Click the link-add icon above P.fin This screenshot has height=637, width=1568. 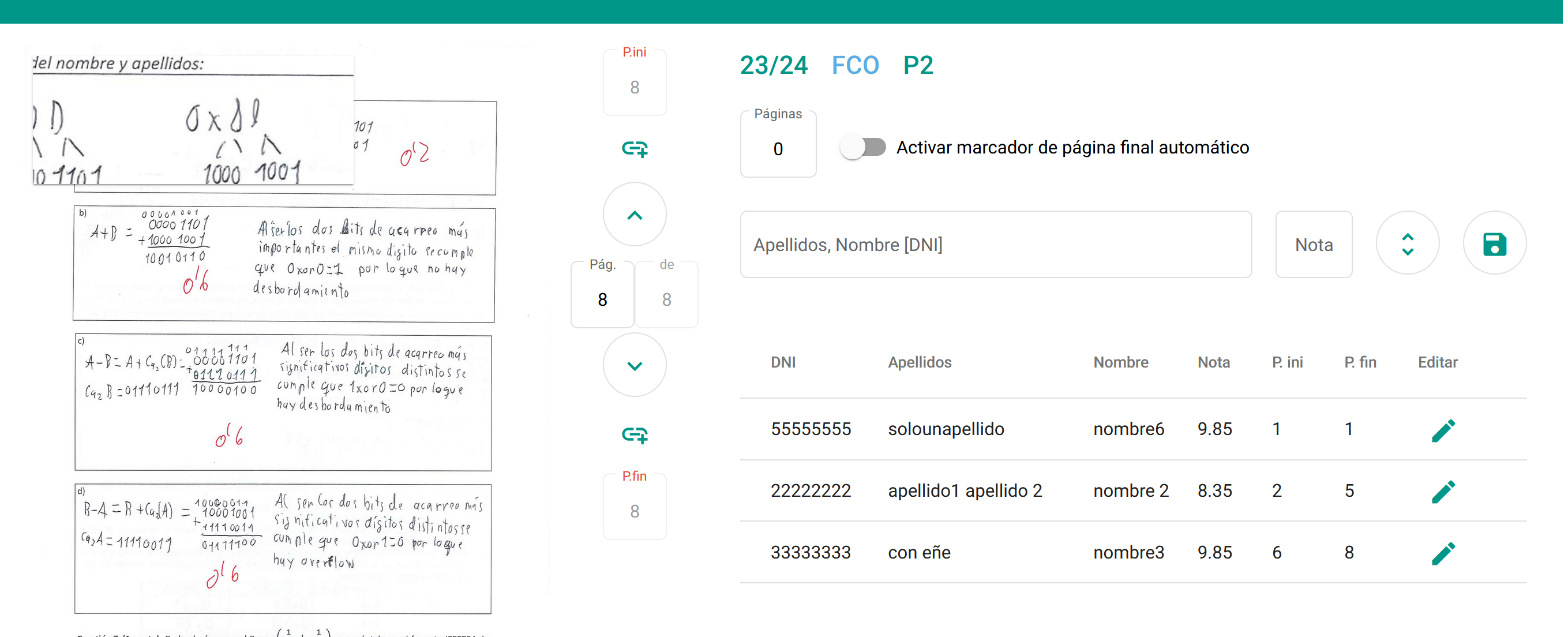pyautogui.click(x=634, y=435)
